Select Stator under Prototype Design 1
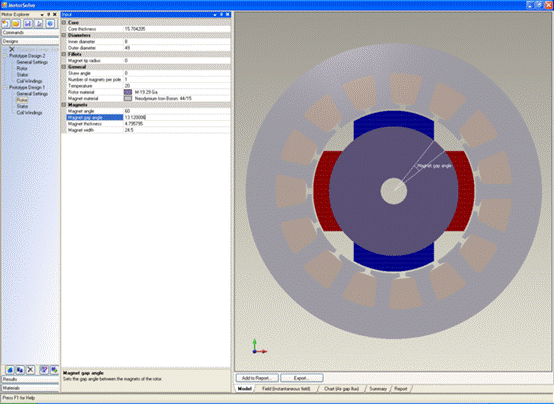Viewport: 554px width, 404px height. 22,106
